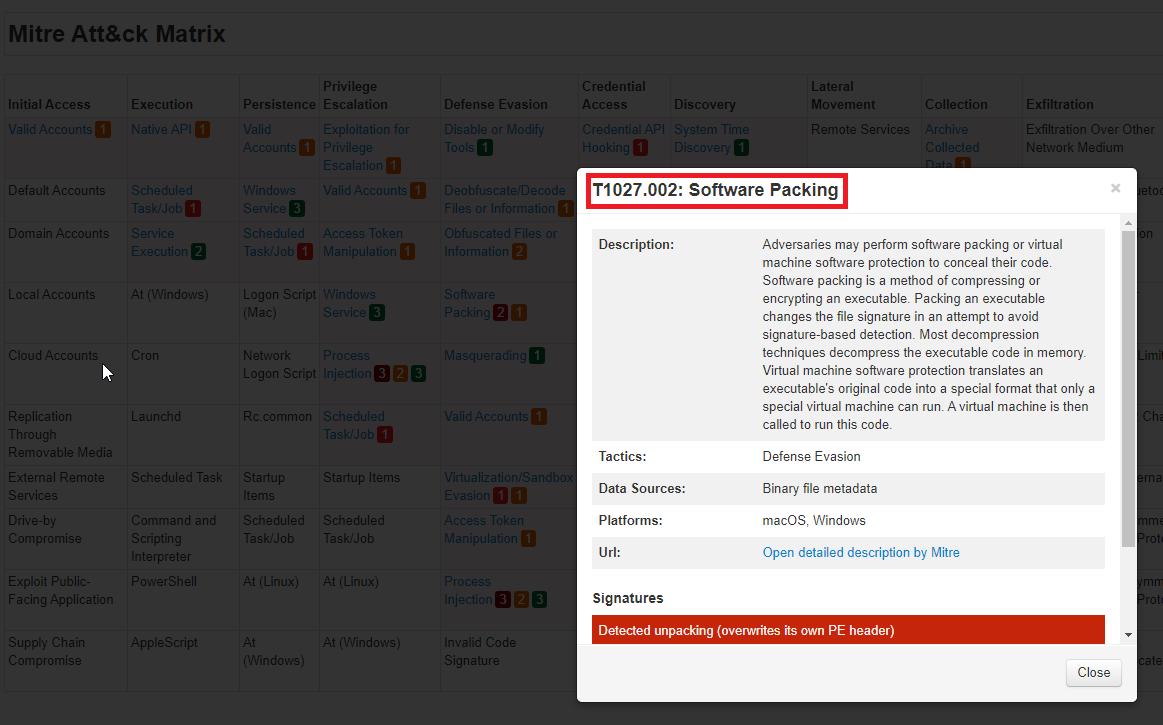Click the green "1" badge on System Time Discovery
Screen dimensions: 1163x725
tap(742, 147)
